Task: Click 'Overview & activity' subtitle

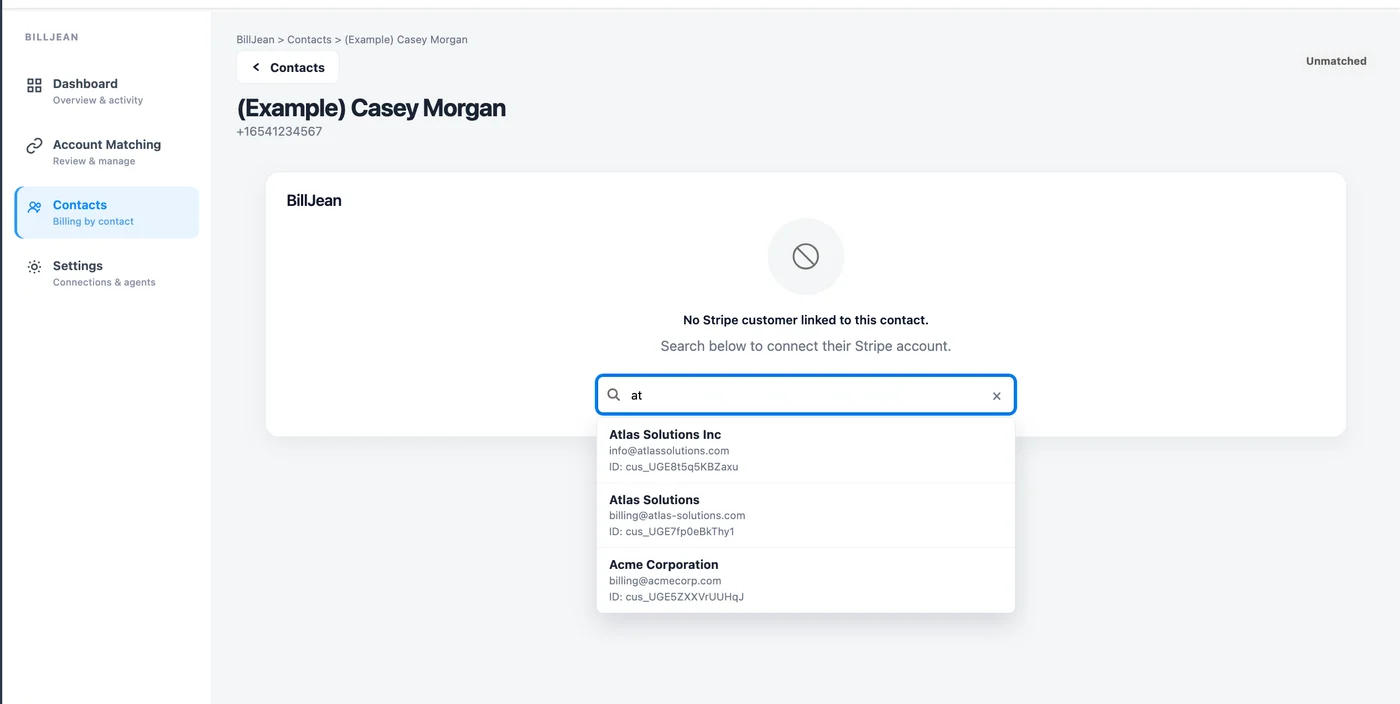Action: (x=98, y=100)
